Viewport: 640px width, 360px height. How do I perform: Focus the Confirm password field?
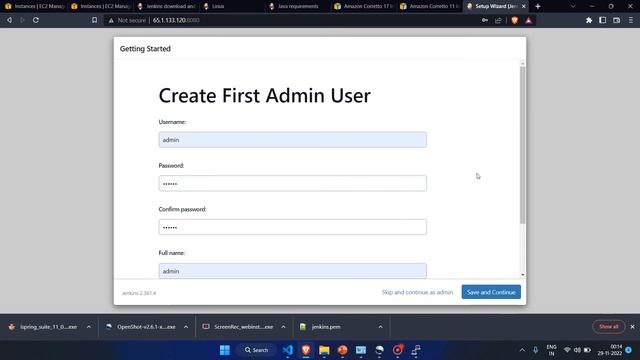point(293,227)
